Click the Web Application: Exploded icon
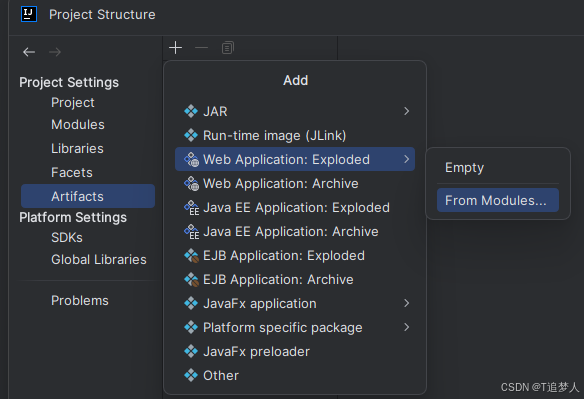The width and height of the screenshot is (584, 399). (x=191, y=159)
